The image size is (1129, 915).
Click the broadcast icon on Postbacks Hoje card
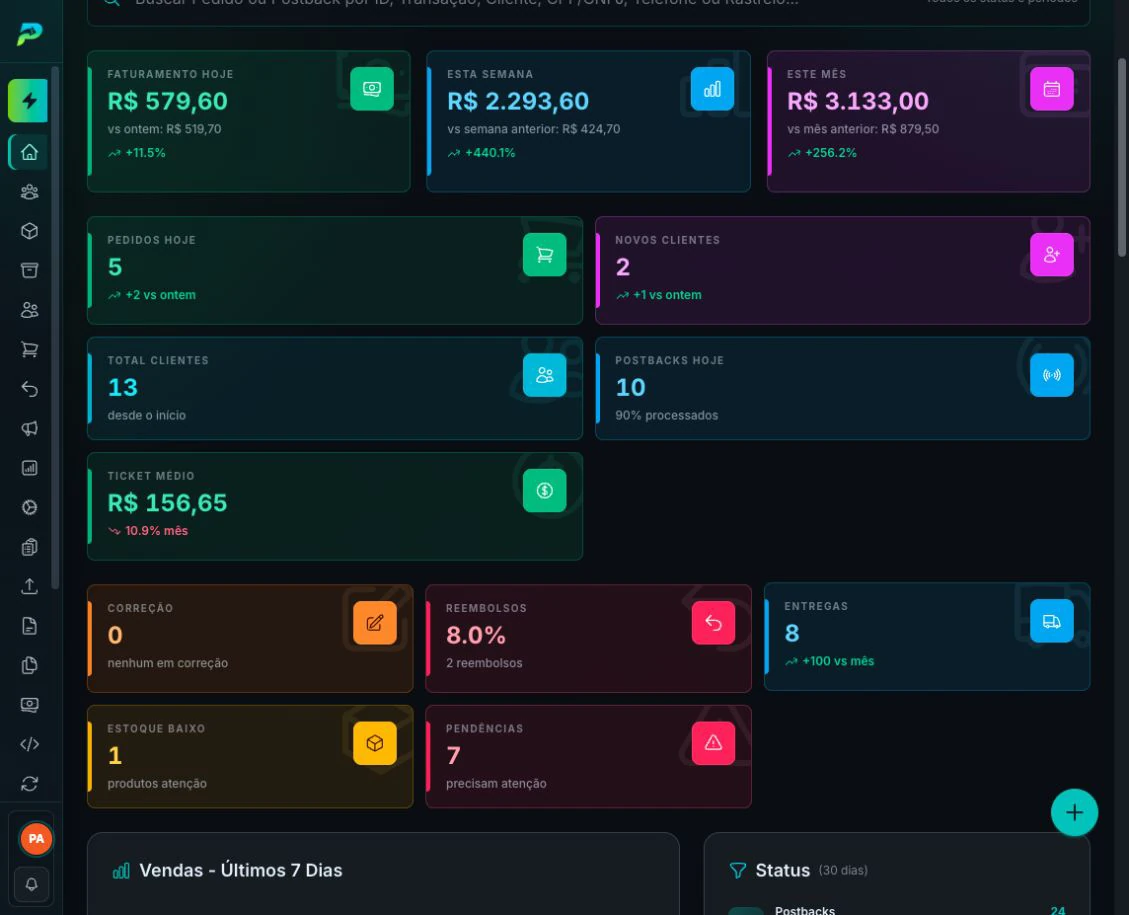click(x=1051, y=375)
